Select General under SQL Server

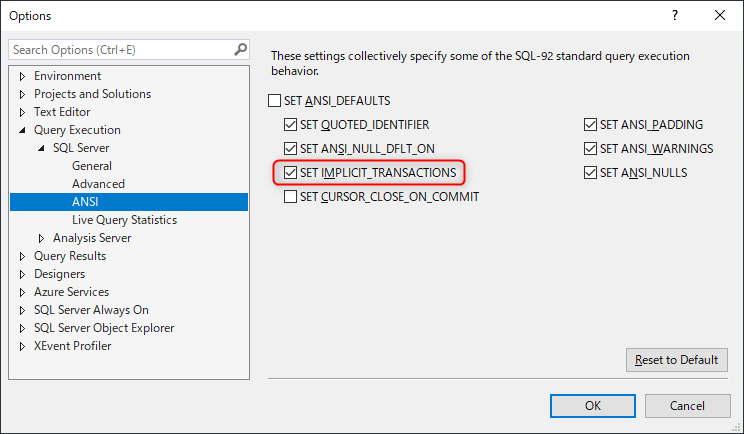(92, 166)
